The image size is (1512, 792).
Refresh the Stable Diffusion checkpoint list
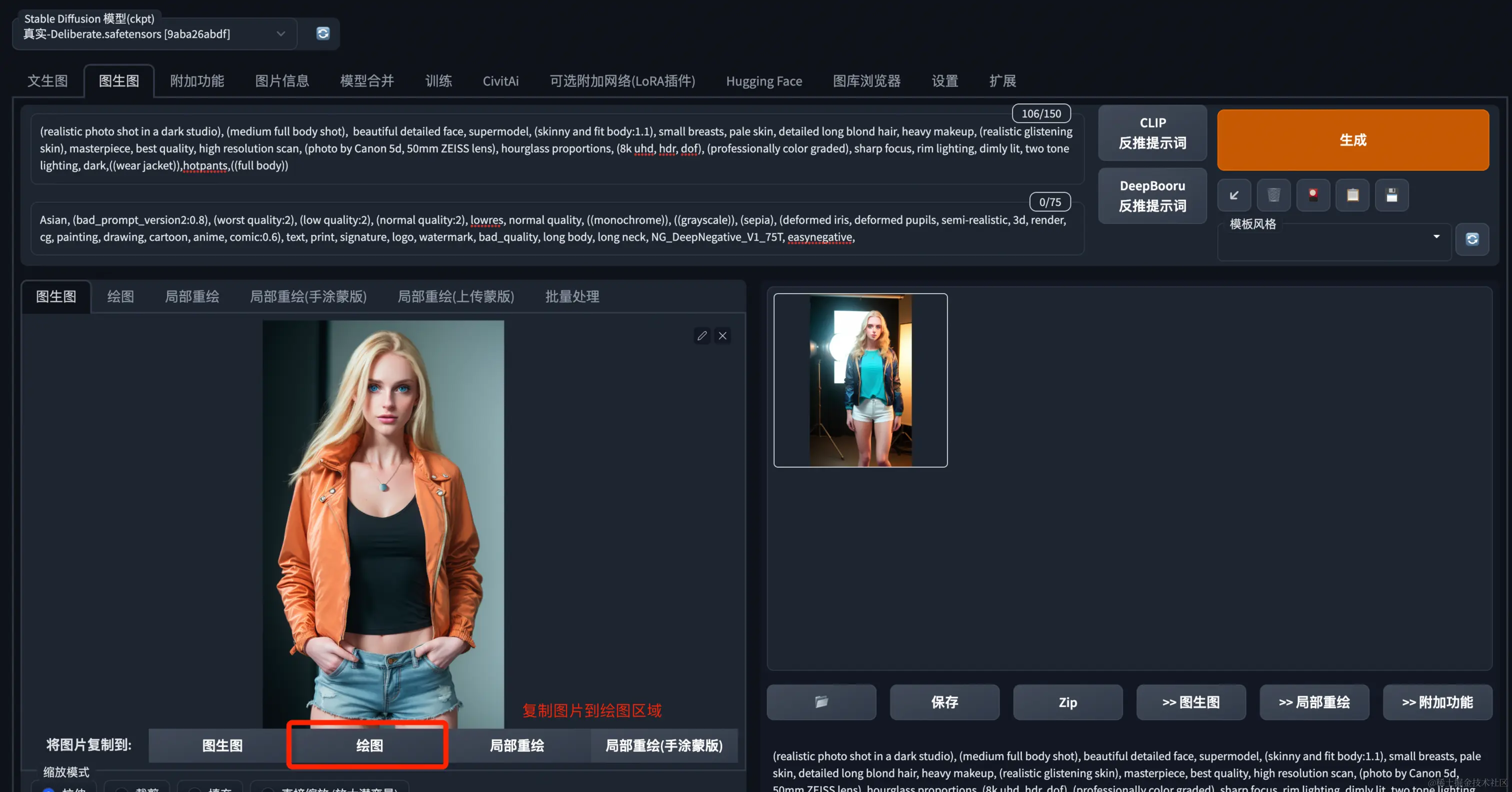[x=323, y=34]
